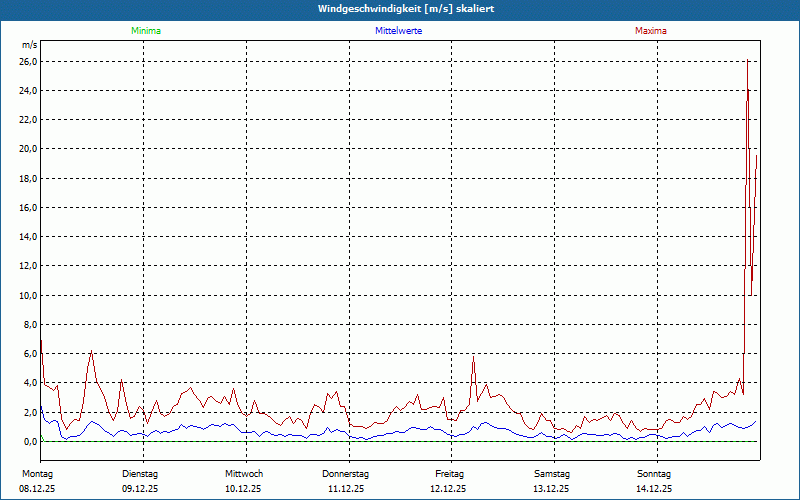Click the 20,0 y-axis tick label

[x=28, y=149]
